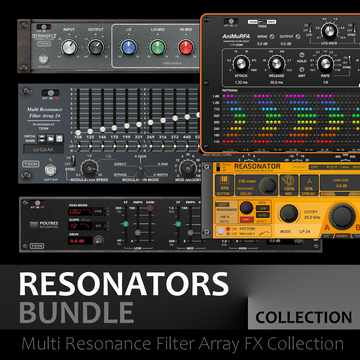360x360 pixels.
Task: Click Modulation Speed knob
Action: 89,168
